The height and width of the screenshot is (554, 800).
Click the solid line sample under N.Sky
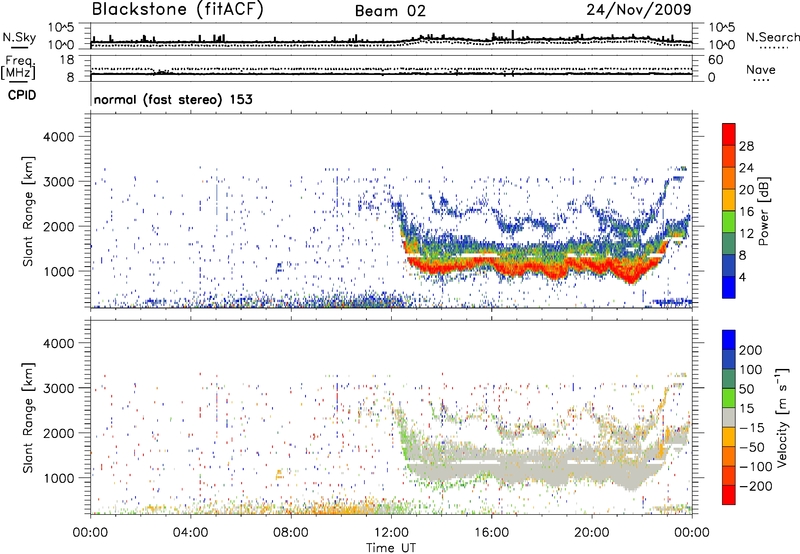click(x=19, y=47)
